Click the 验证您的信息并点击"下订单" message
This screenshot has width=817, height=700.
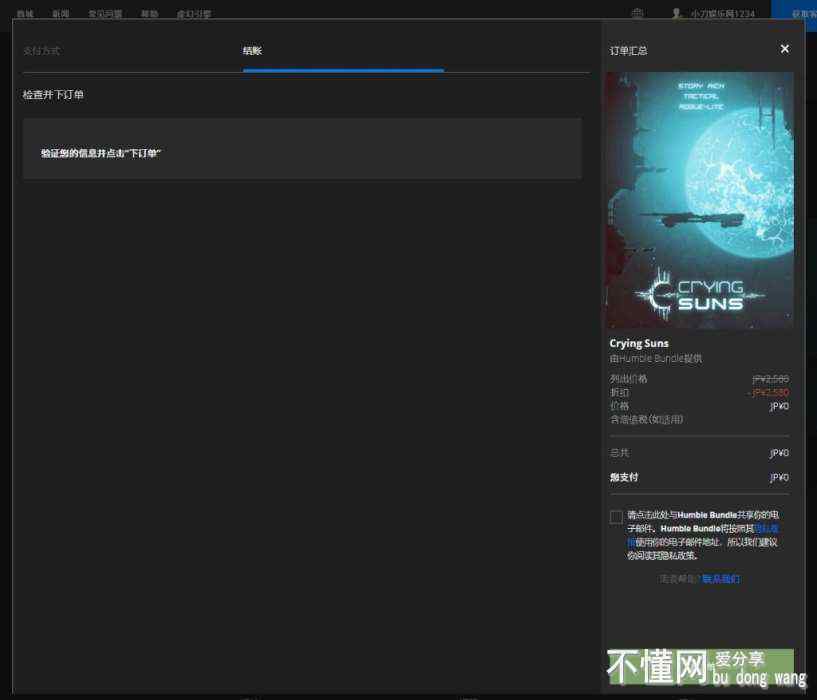101,153
